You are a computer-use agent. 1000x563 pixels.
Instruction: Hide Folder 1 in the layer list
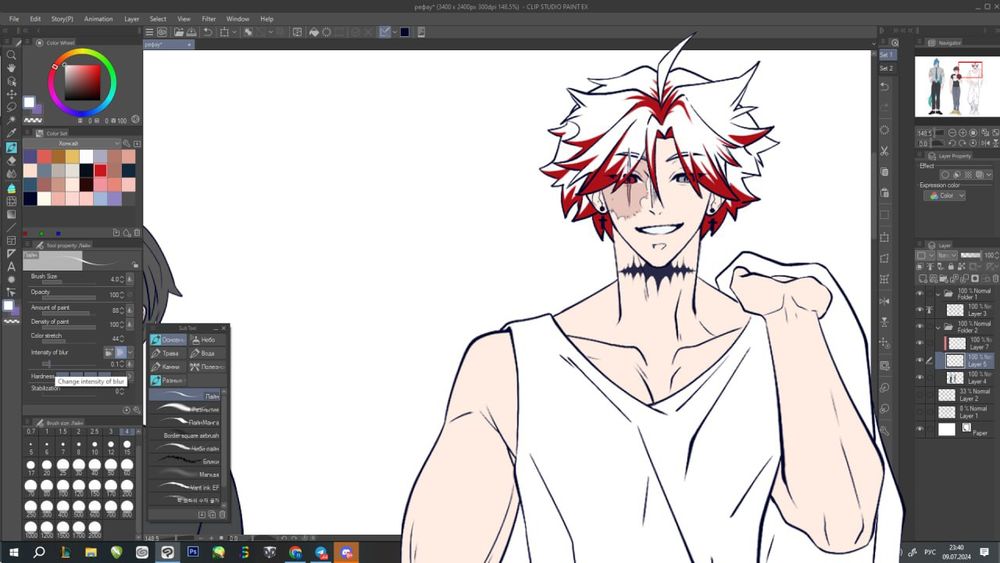(x=920, y=294)
